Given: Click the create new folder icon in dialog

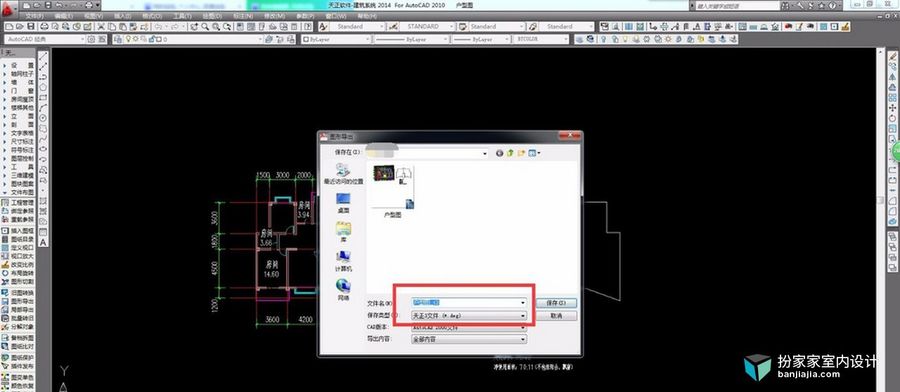Looking at the screenshot, I should 521,153.
